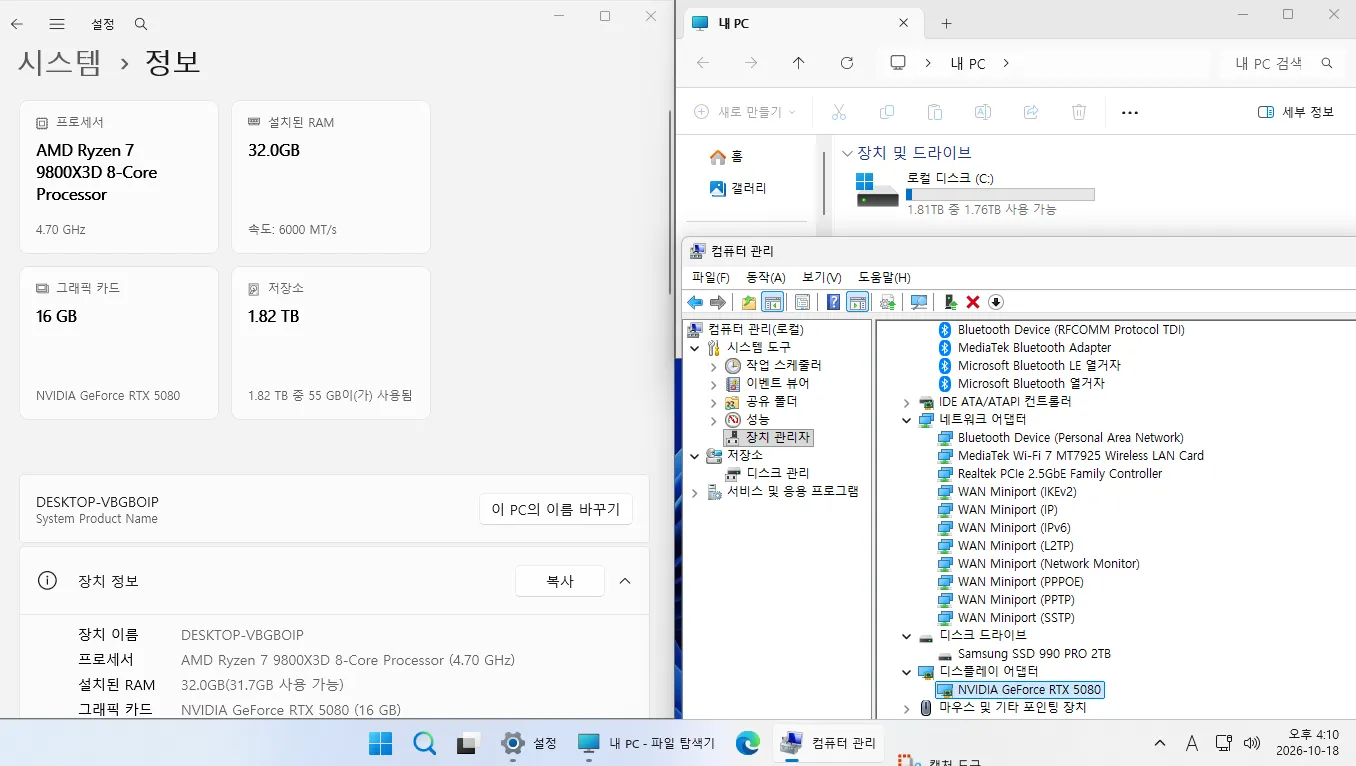
Task: Collapse the 장치 정보 section chevron
Action: pos(625,581)
